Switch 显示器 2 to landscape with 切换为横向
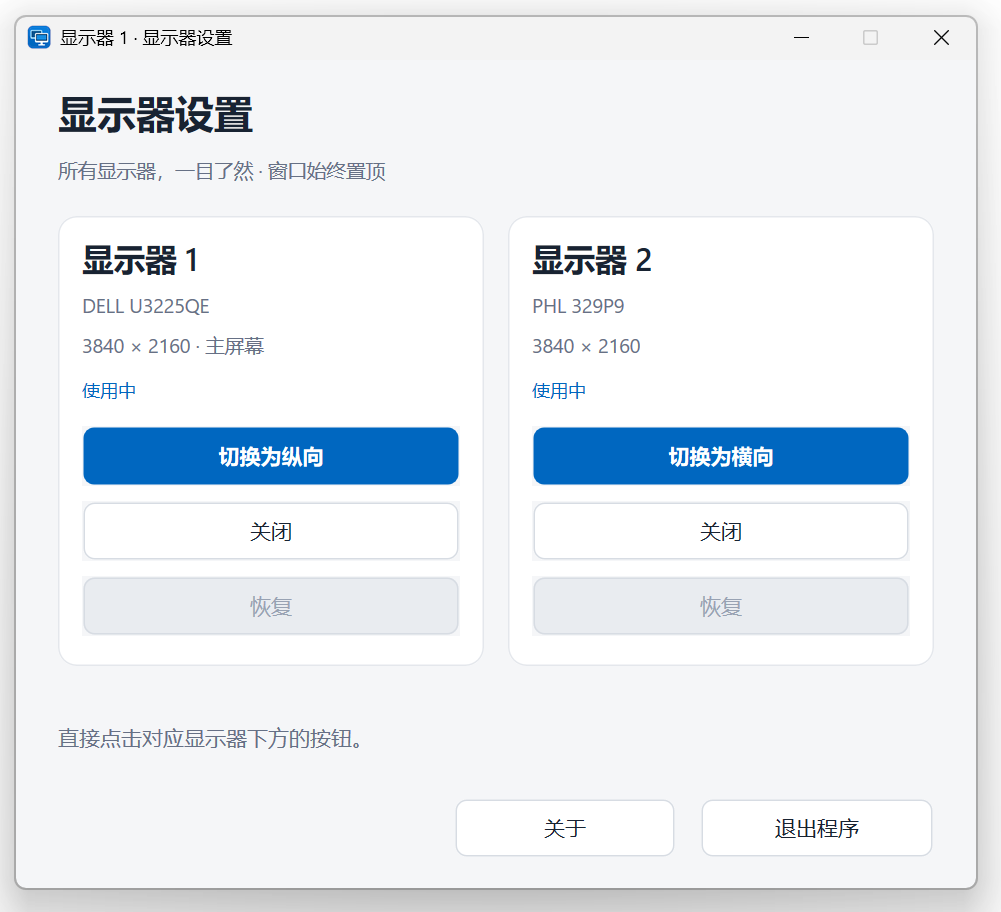The width and height of the screenshot is (1001, 912). coord(721,456)
